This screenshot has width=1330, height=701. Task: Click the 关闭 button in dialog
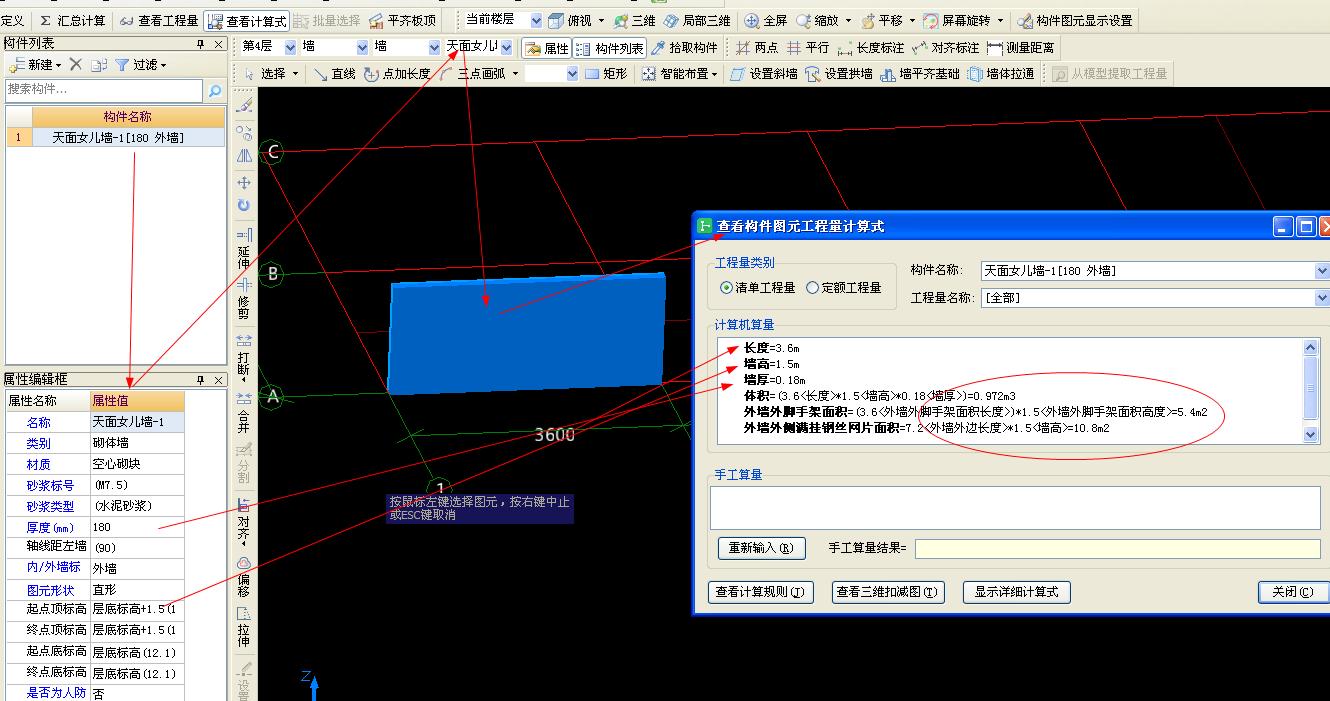[1292, 592]
